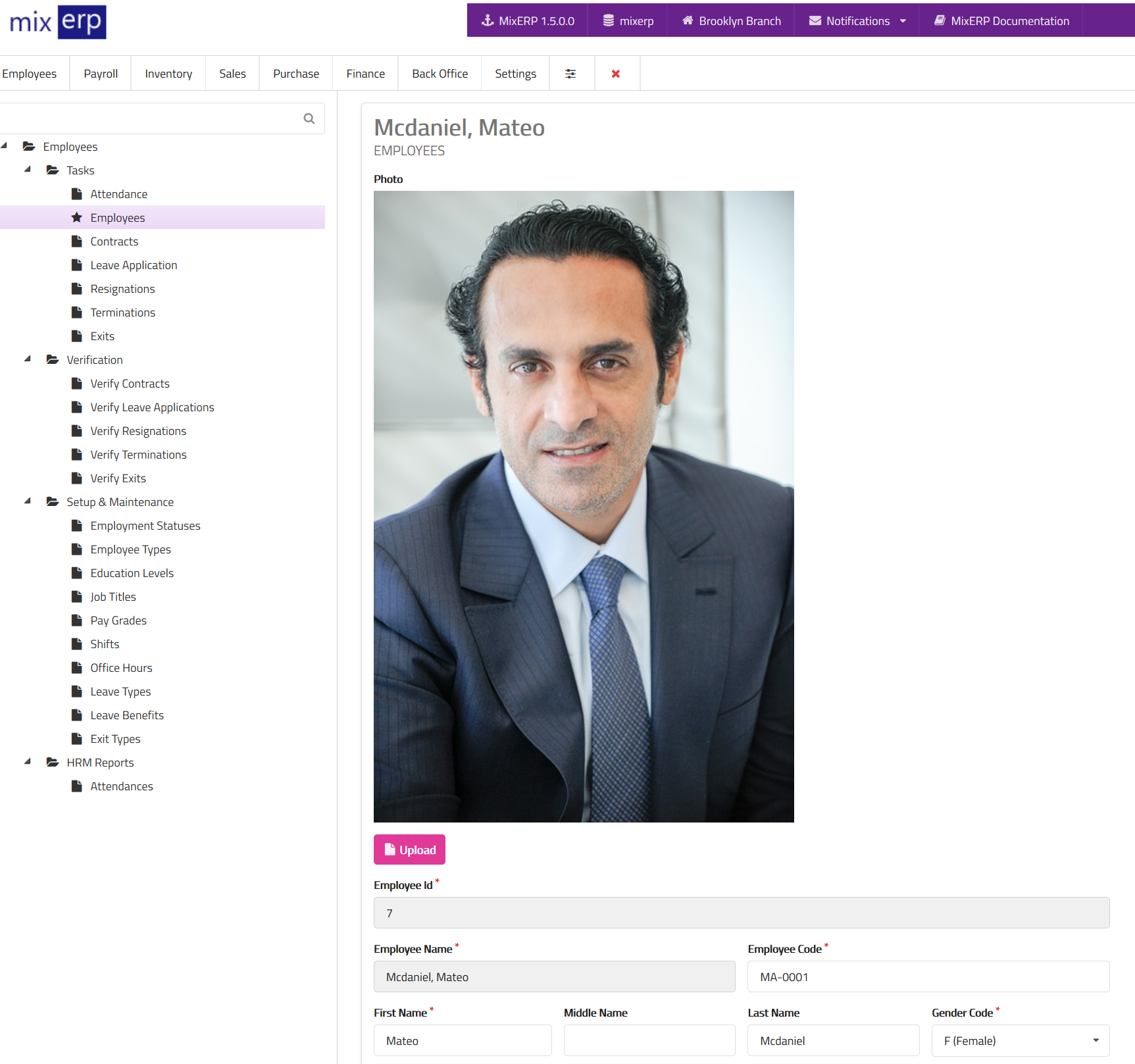Click the mixerp database item
Viewport: 1135px width, 1064px height.
(628, 21)
